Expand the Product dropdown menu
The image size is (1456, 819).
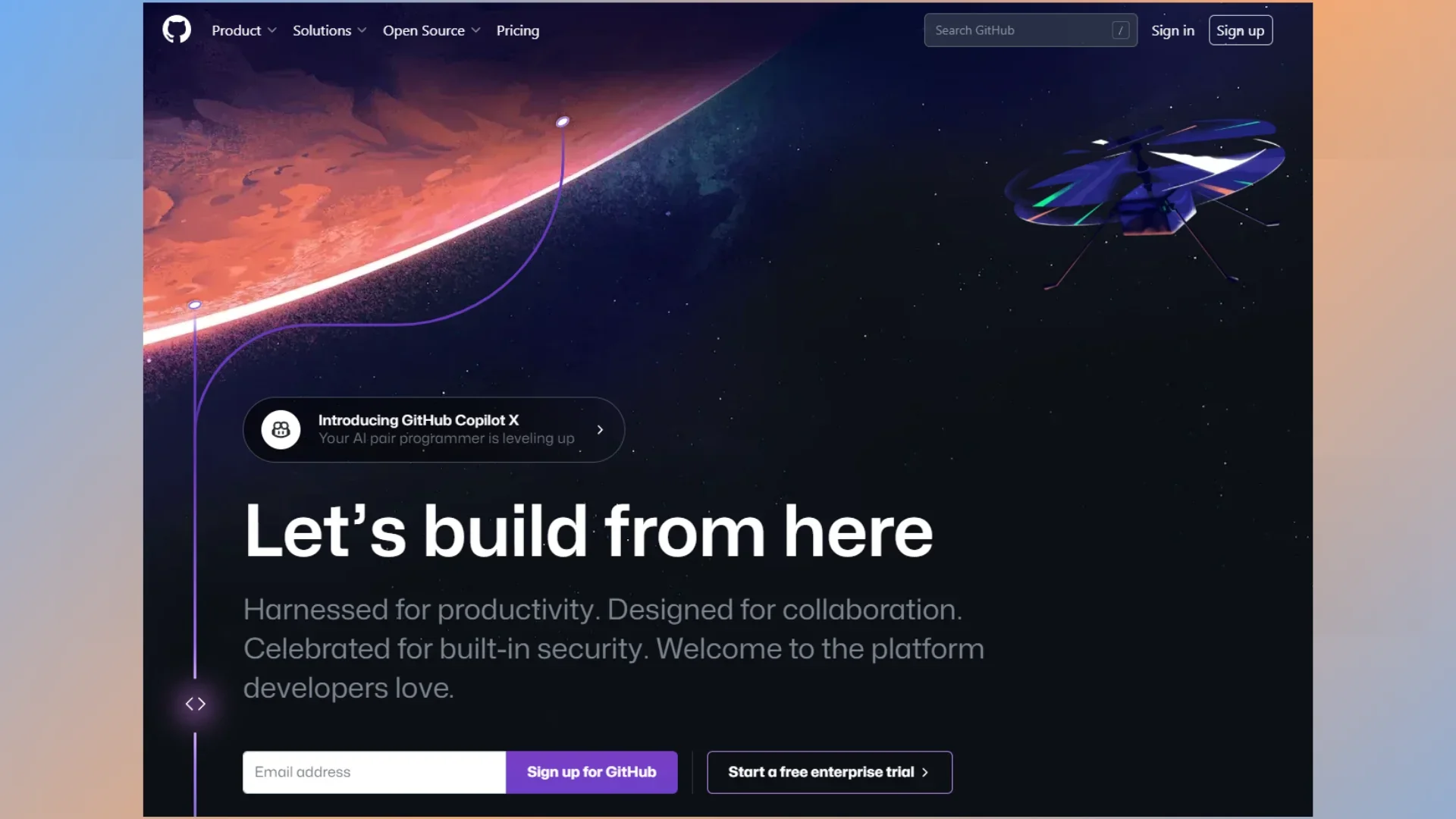point(244,30)
